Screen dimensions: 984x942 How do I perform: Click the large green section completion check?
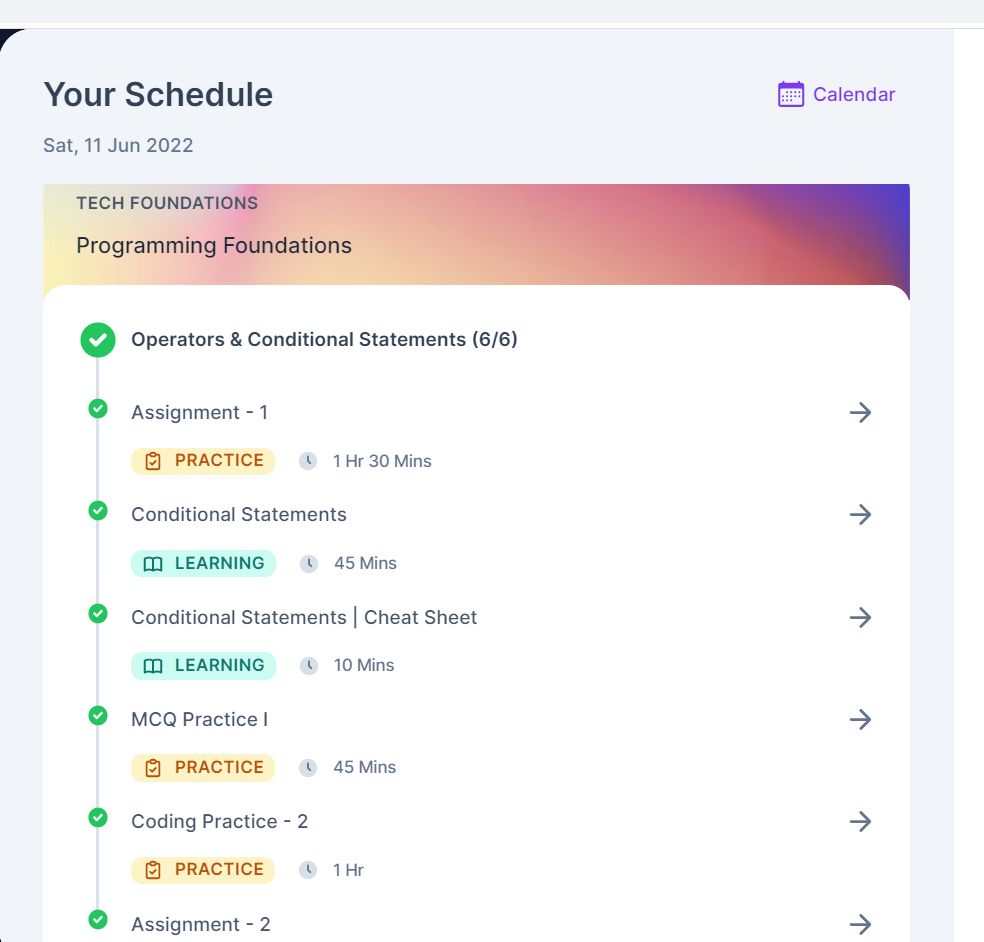(x=98, y=340)
